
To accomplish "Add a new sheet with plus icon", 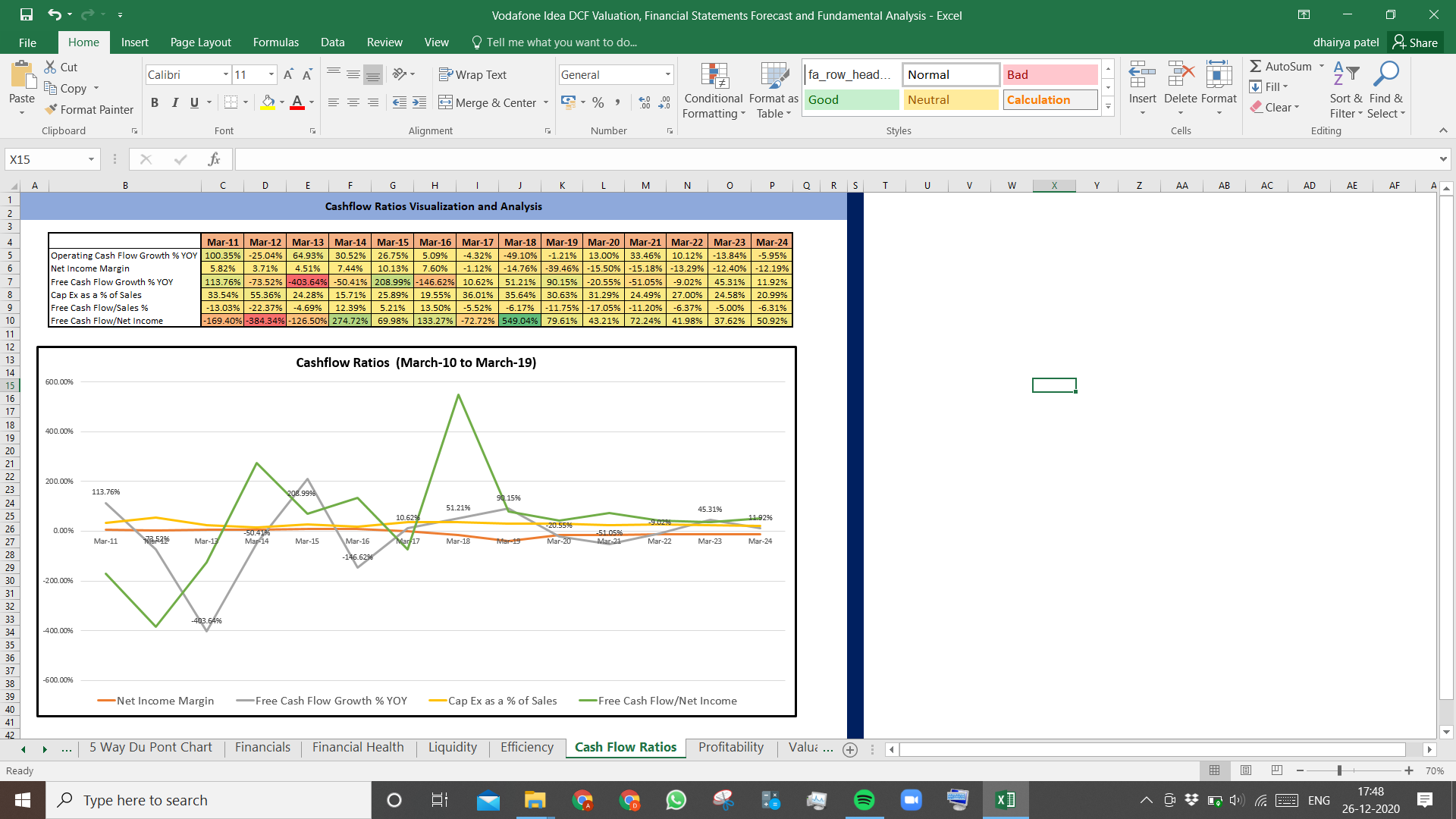I will [850, 749].
